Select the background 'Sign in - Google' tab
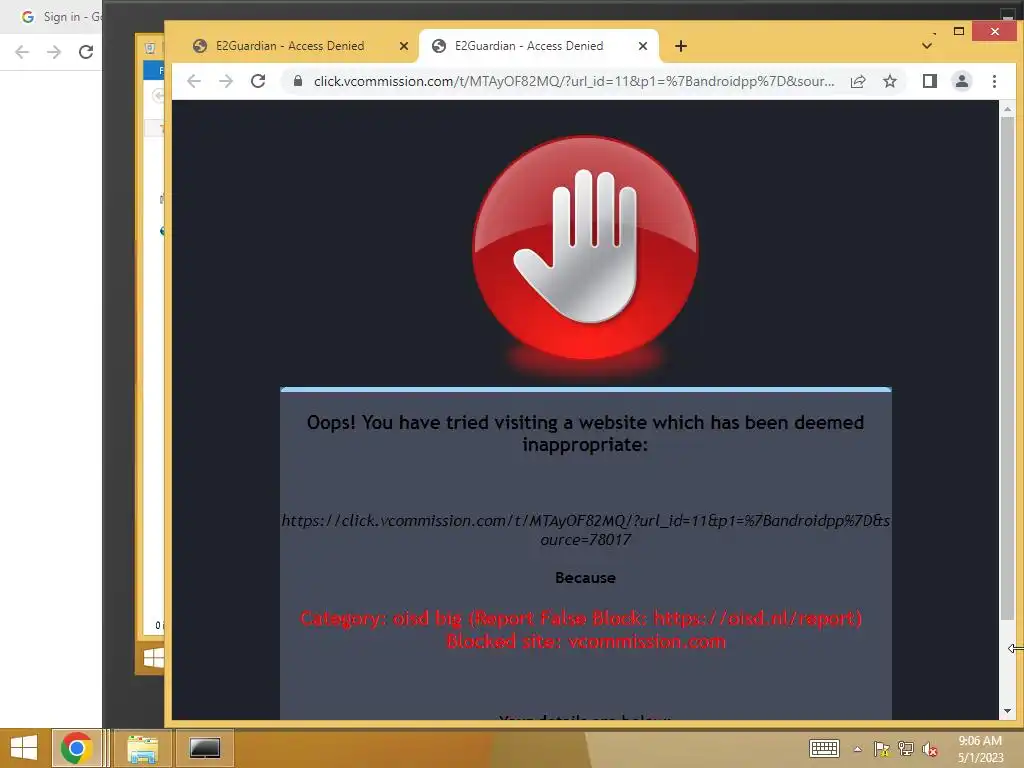1024x768 pixels. 60,17
